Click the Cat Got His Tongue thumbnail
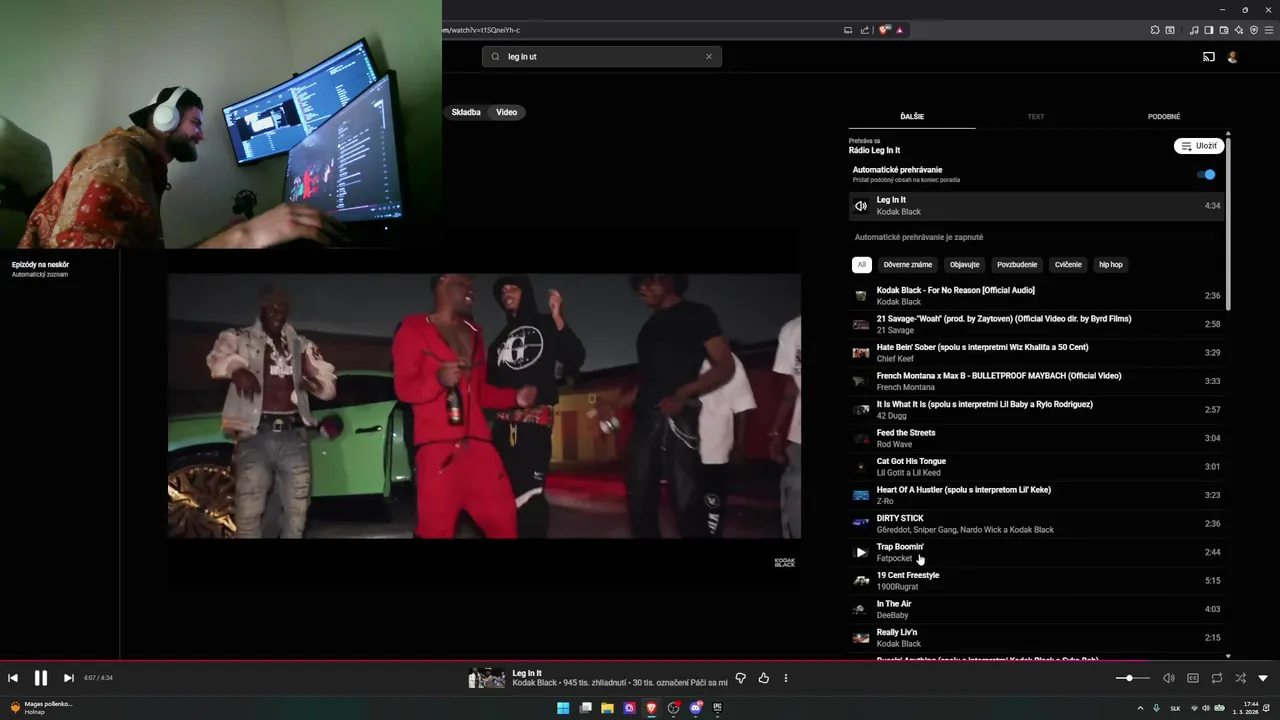The image size is (1280, 720). (x=861, y=467)
